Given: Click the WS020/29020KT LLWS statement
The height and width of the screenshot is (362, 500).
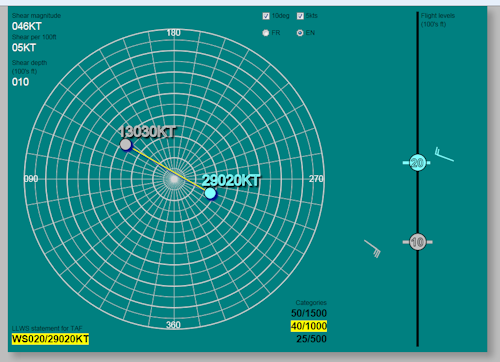Looking at the screenshot, I should coord(50,339).
